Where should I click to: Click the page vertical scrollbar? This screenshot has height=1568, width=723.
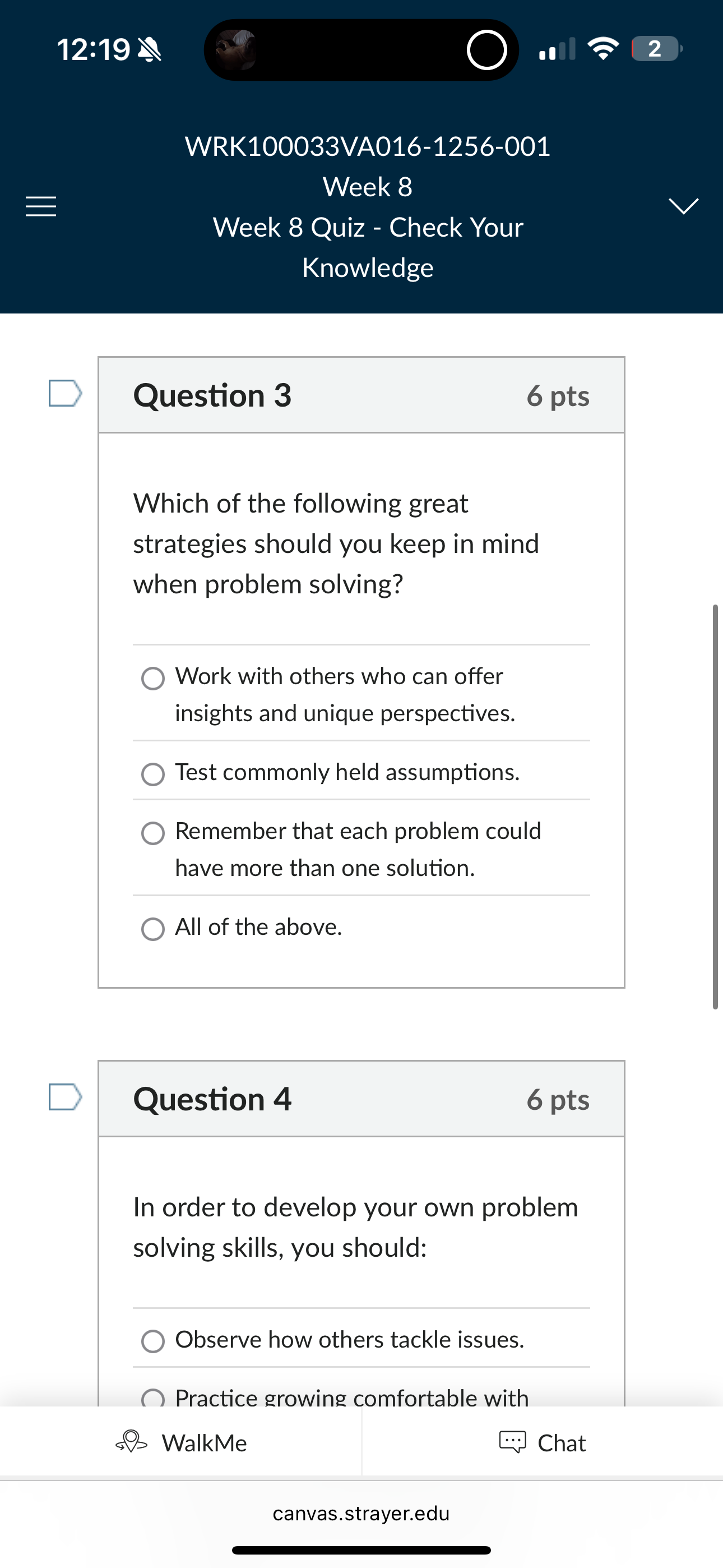coord(715,806)
